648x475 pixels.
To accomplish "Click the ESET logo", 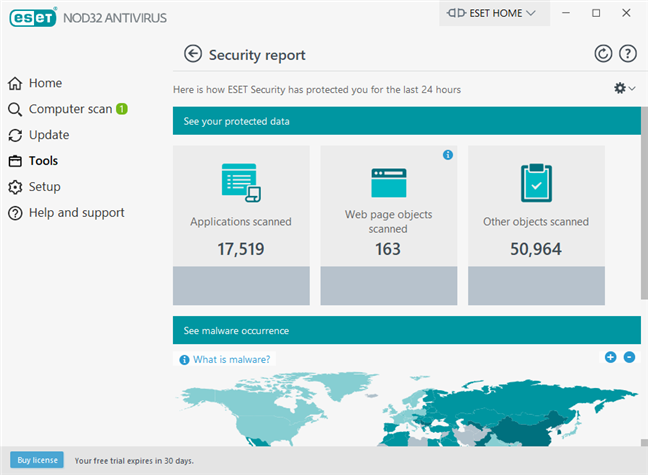I will [33, 18].
